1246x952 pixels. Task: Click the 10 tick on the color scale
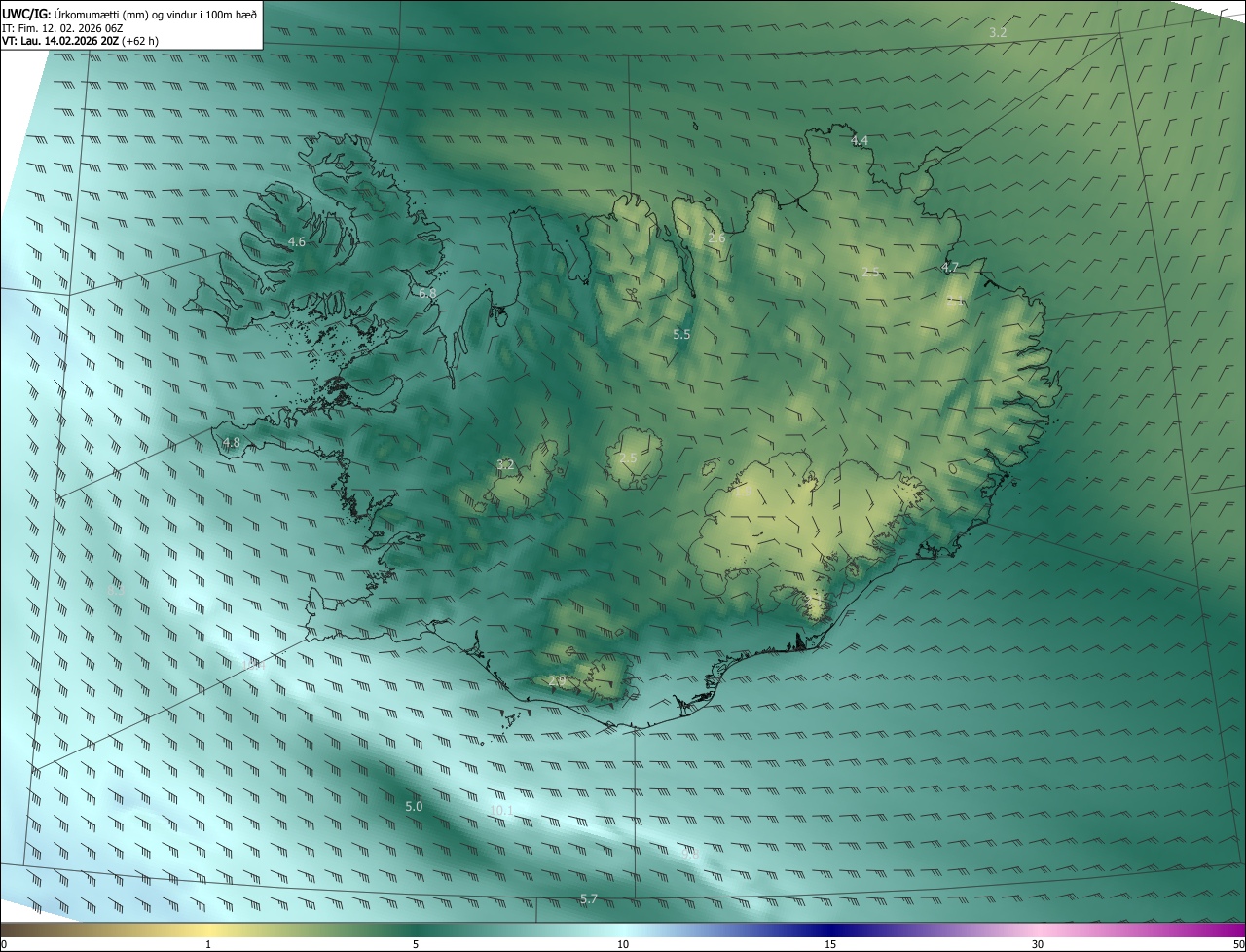pos(623,944)
